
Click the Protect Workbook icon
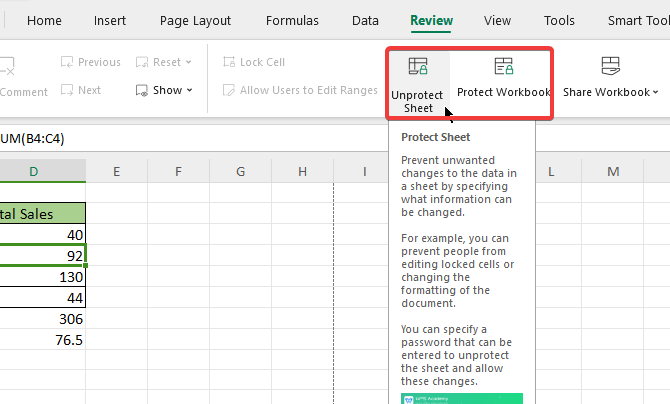[x=504, y=67]
